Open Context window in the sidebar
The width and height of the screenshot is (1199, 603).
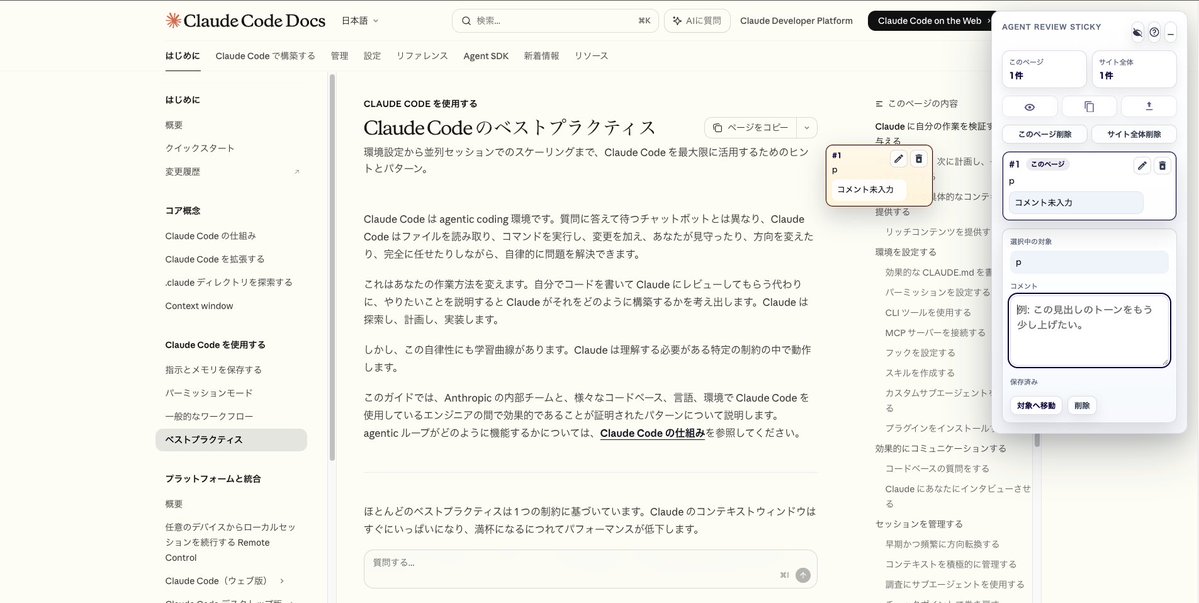(x=199, y=306)
